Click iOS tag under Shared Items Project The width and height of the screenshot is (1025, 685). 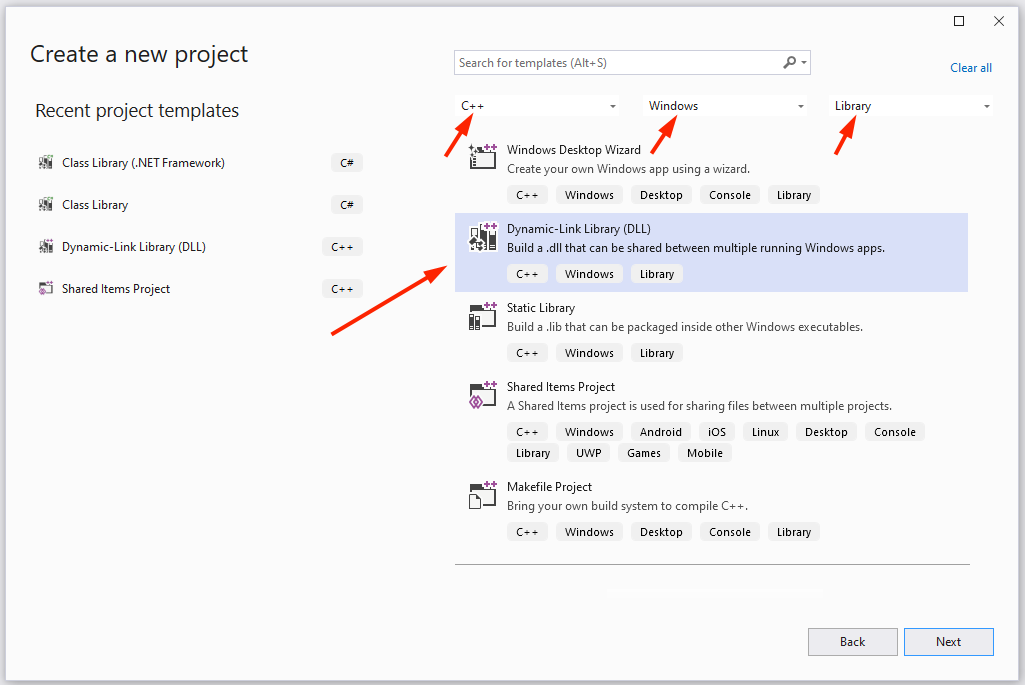click(x=716, y=432)
